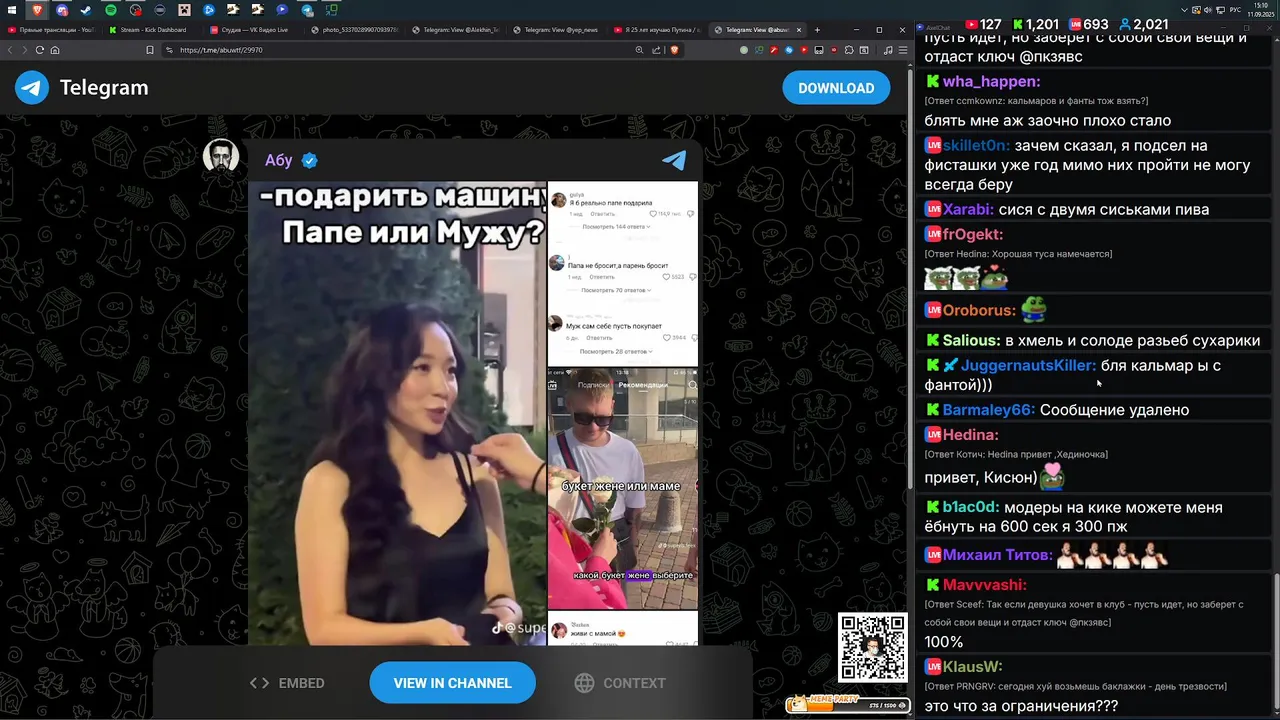
Task: Go back in browser history
Action: click(x=10, y=50)
